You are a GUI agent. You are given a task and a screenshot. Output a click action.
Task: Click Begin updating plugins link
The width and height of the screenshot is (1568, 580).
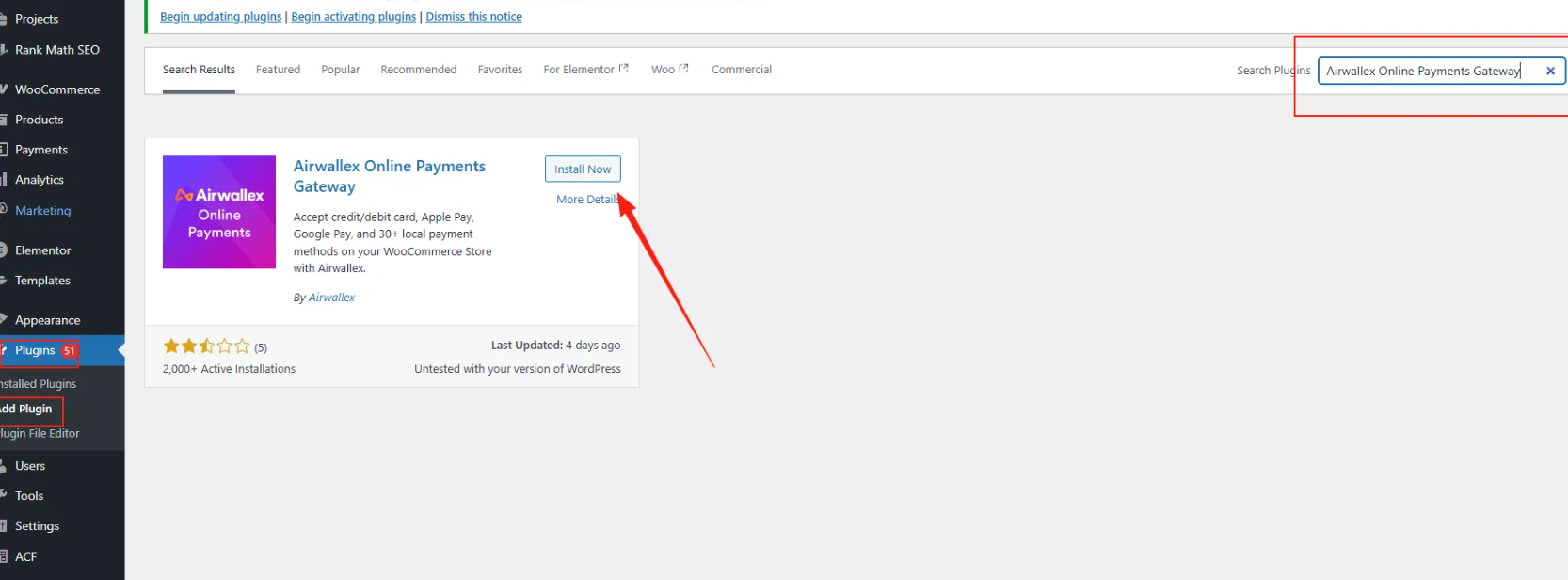(x=221, y=17)
